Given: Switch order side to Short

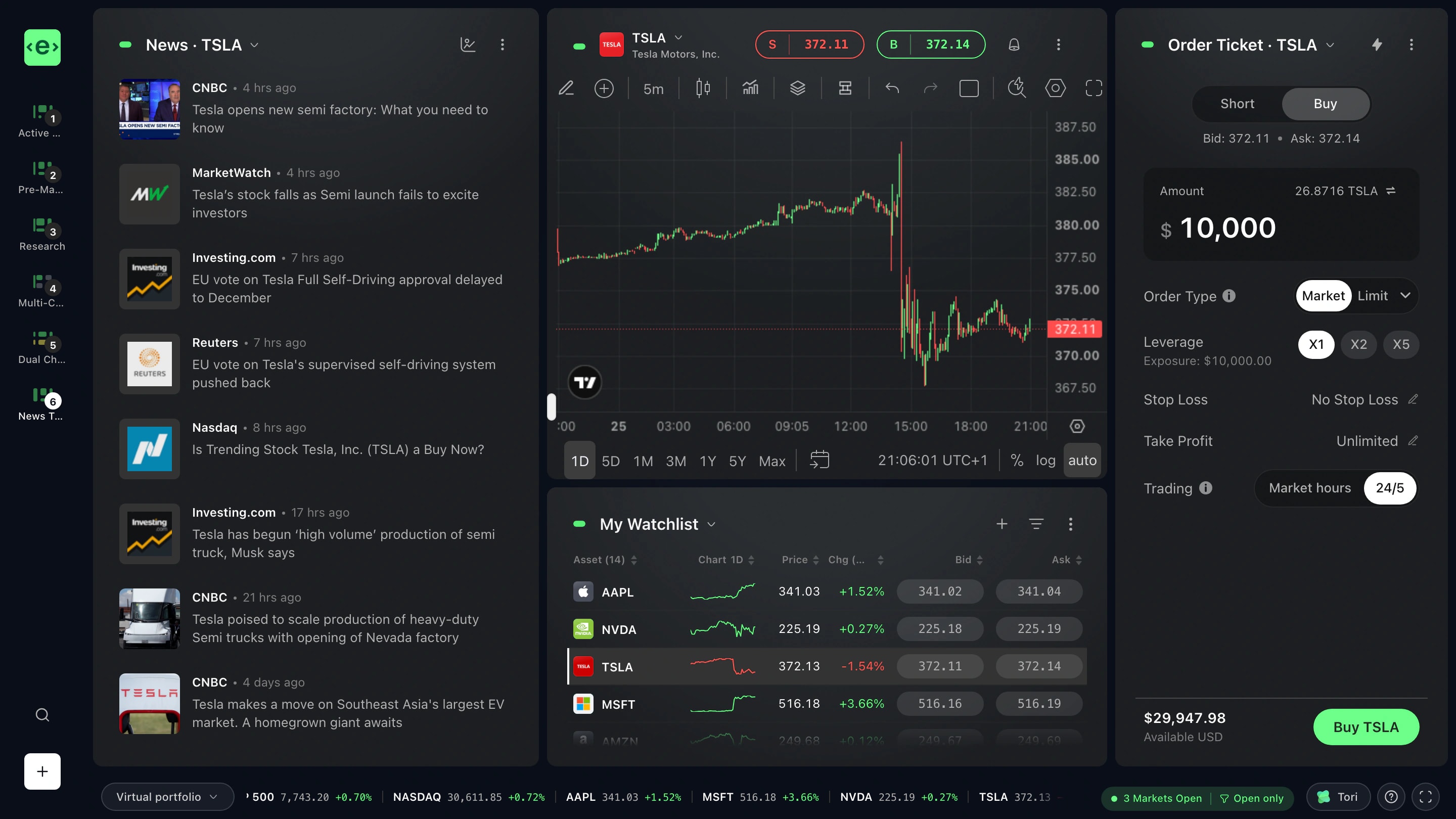Looking at the screenshot, I should 1237,104.
